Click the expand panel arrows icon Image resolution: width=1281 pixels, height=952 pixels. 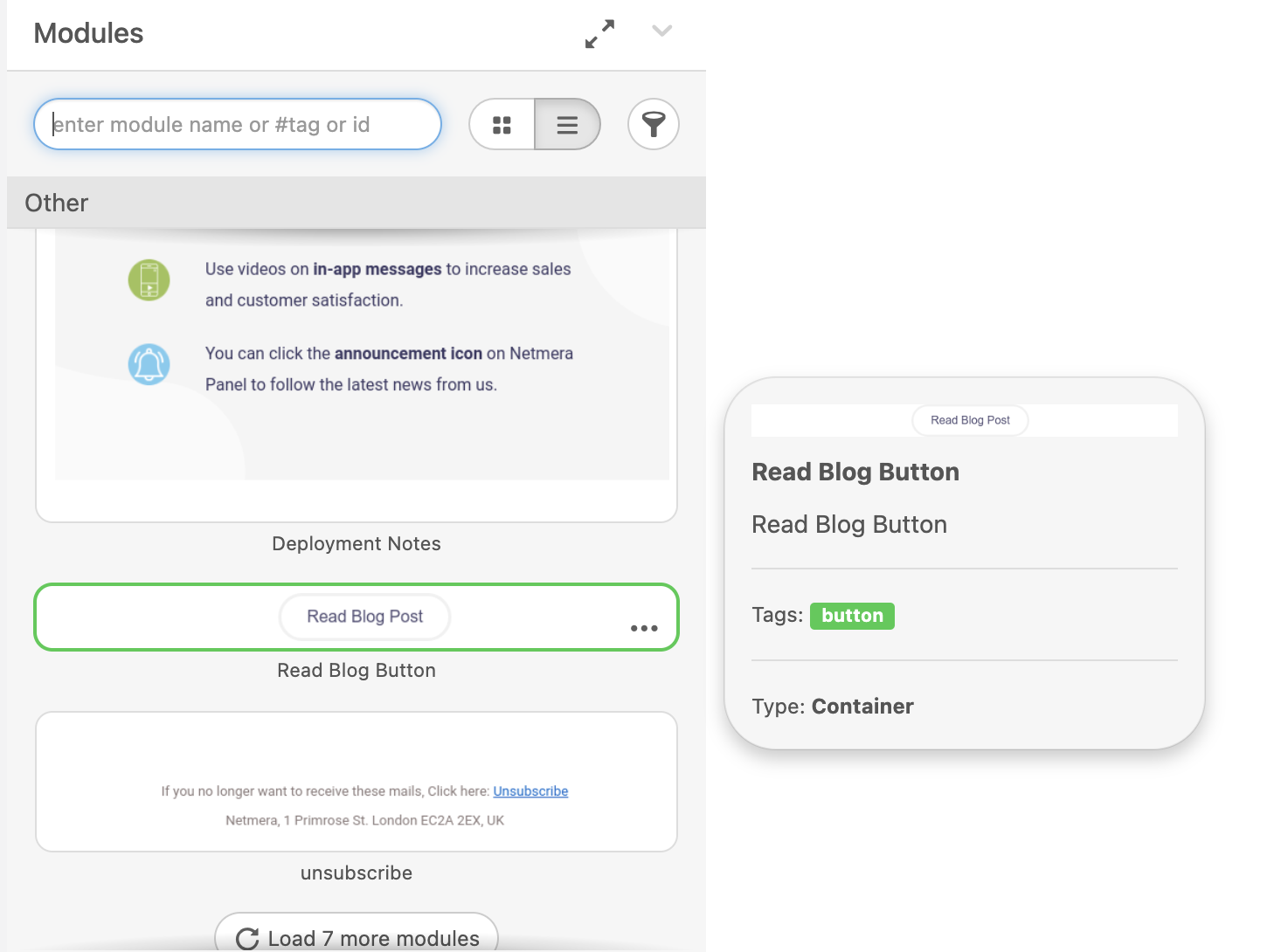(x=599, y=34)
